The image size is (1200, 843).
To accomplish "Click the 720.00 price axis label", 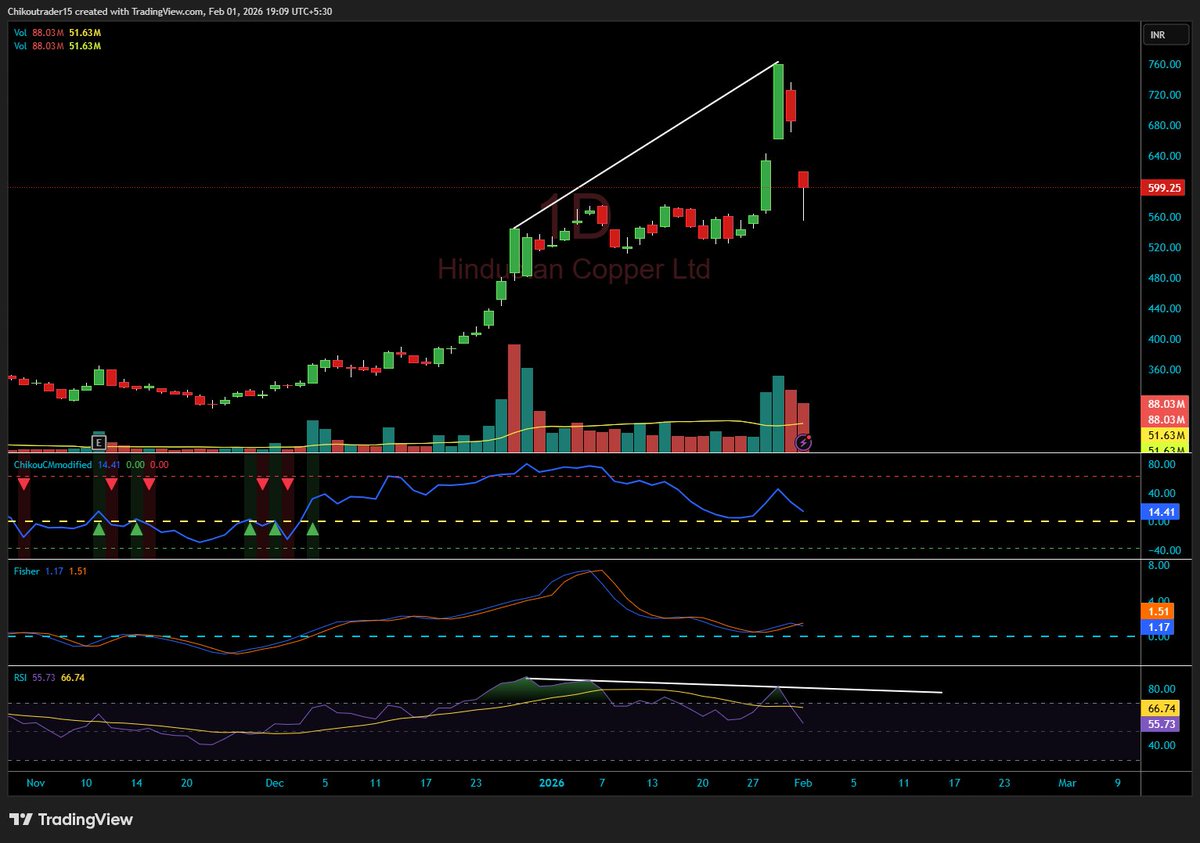I will [x=1166, y=95].
